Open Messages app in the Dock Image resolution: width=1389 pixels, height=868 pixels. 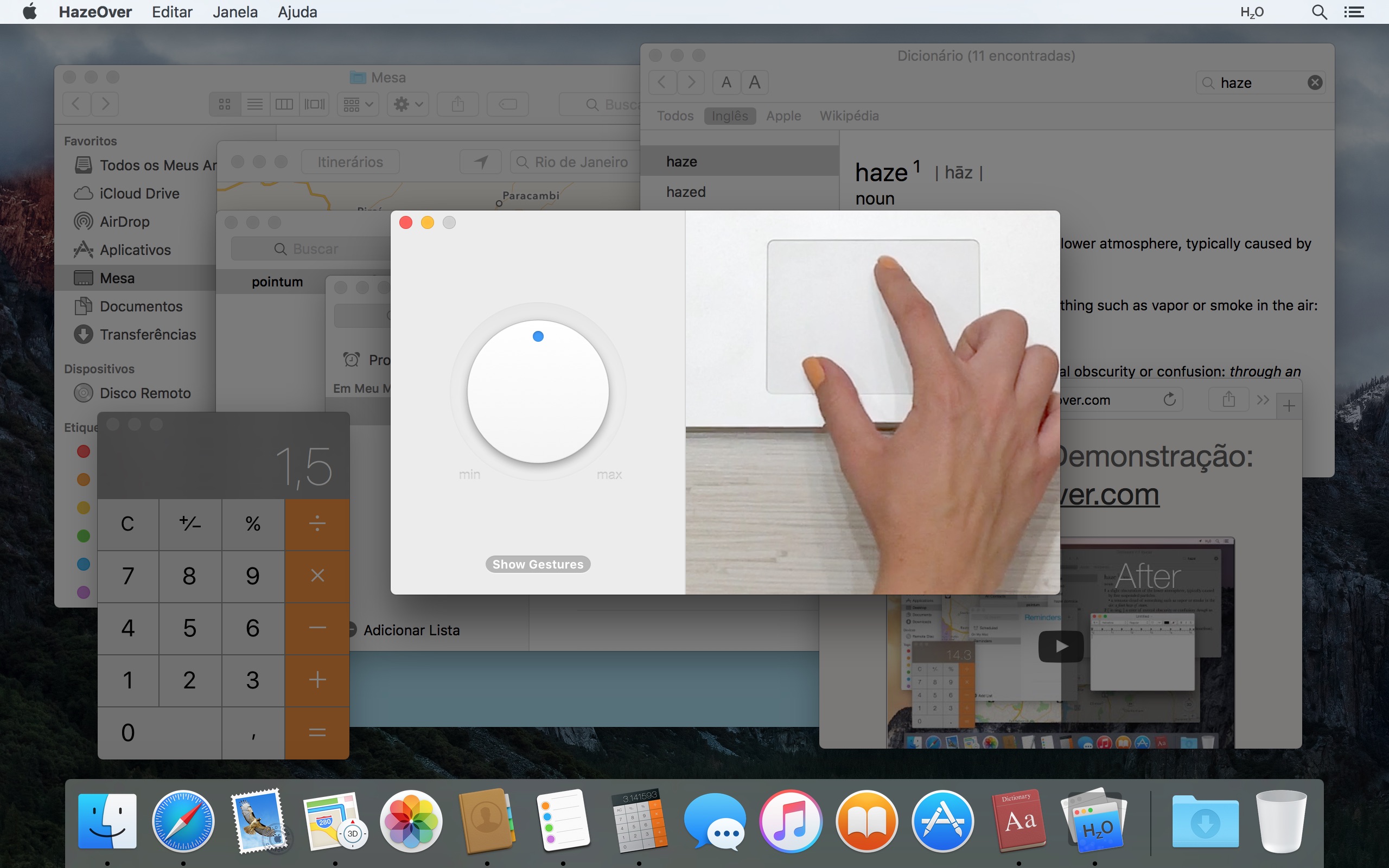[715, 821]
